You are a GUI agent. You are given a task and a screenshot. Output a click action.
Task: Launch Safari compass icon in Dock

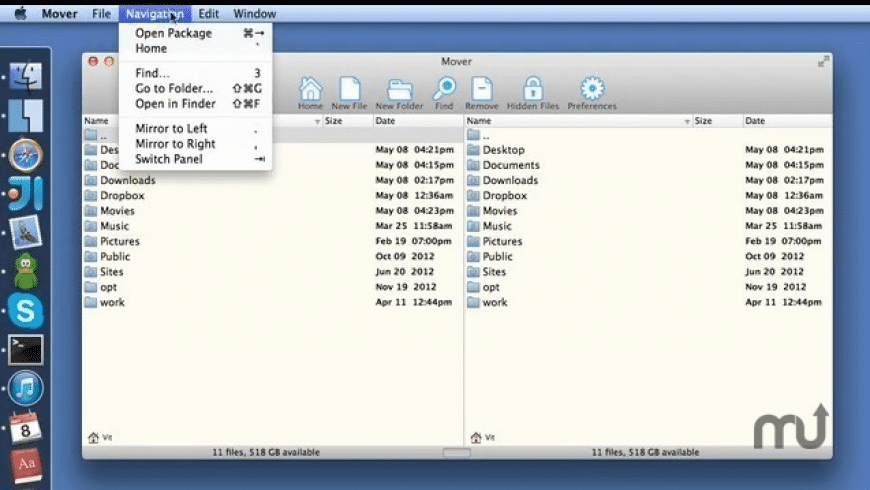tap(26, 155)
